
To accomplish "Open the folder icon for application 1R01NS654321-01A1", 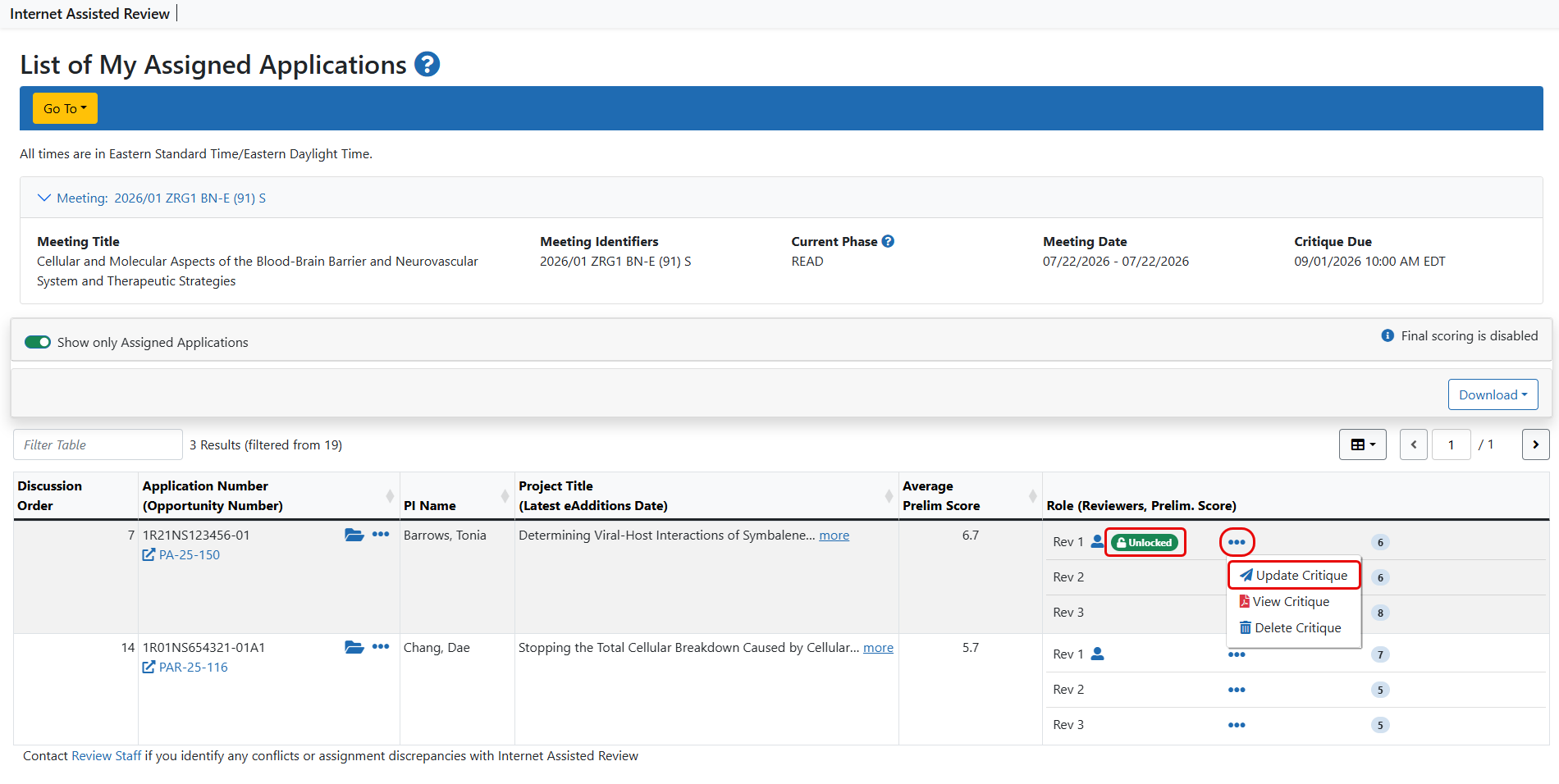I will (354, 647).
